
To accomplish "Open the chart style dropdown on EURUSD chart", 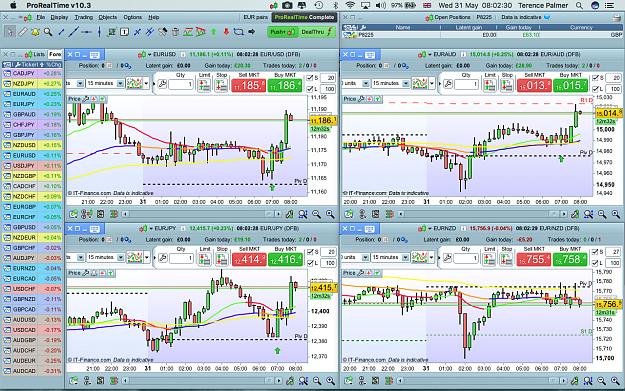I will (147, 83).
